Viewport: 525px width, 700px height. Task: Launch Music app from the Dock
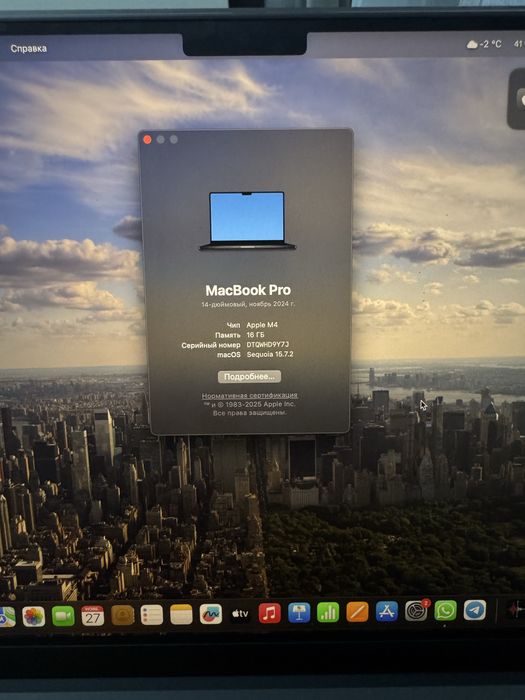(270, 613)
